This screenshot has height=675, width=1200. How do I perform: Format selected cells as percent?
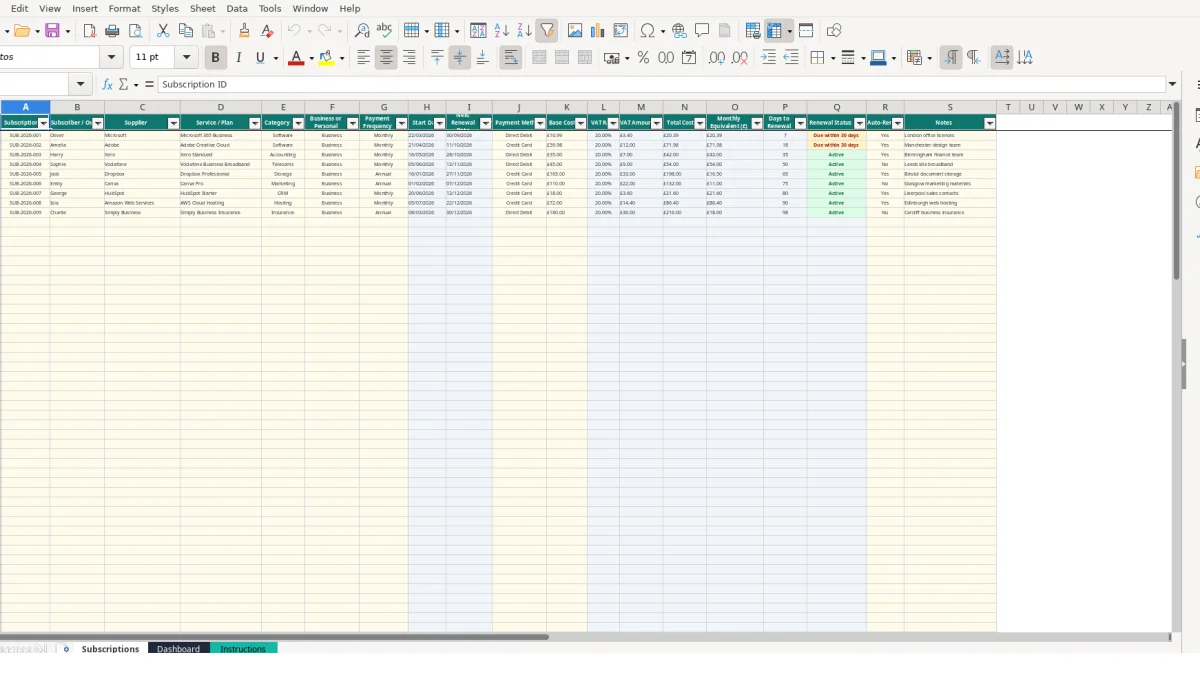coord(643,58)
